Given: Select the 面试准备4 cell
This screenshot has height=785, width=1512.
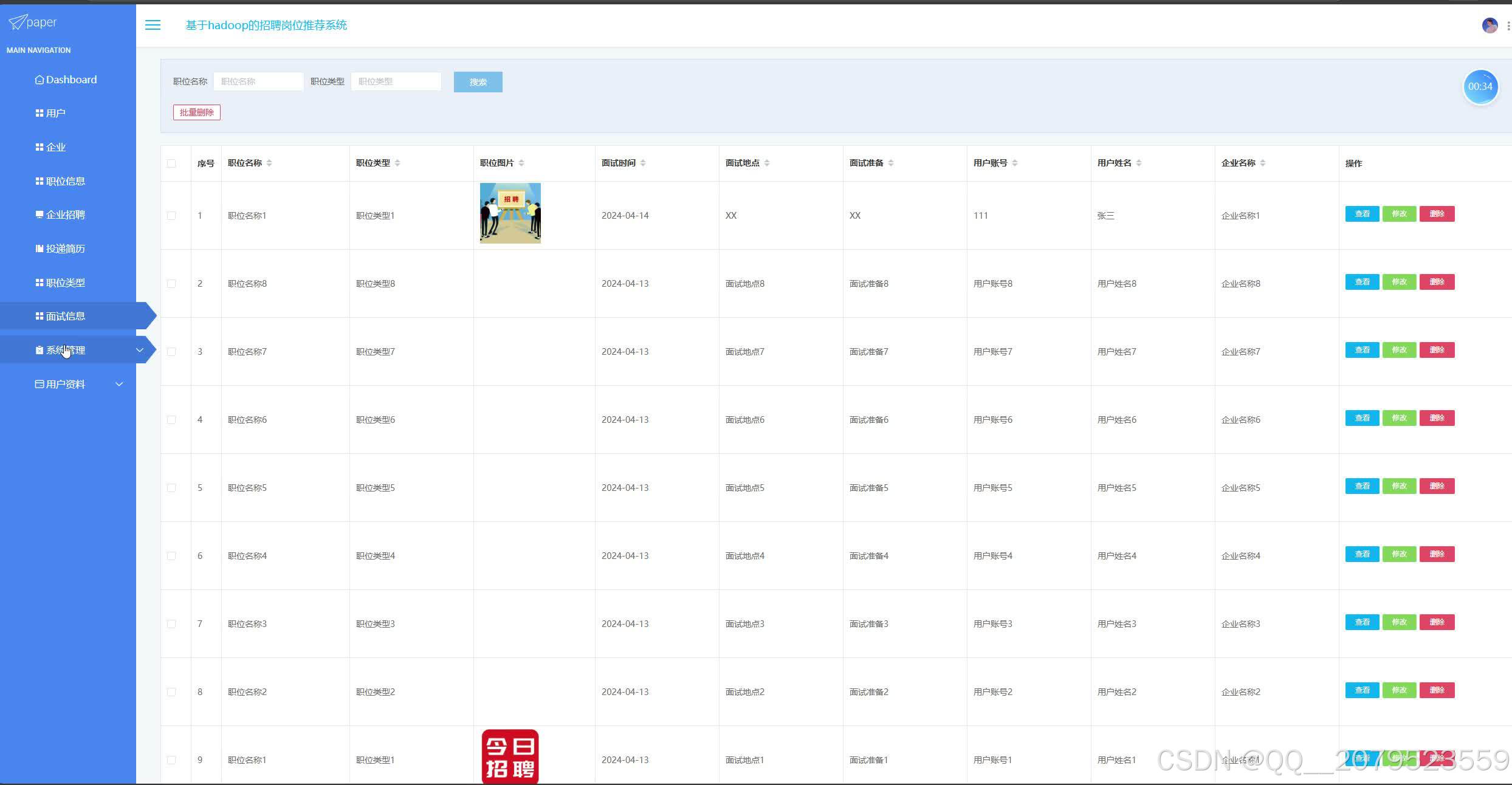Looking at the screenshot, I should (x=868, y=556).
